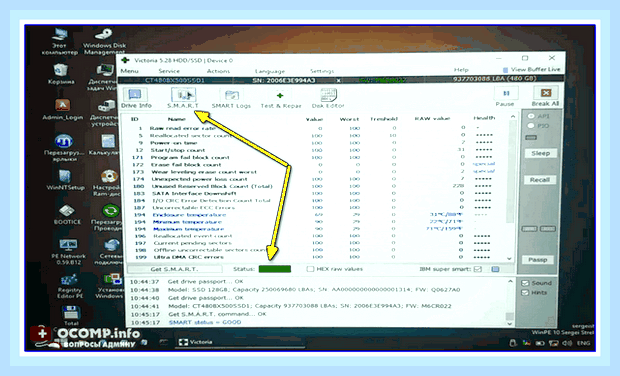The width and height of the screenshot is (620, 376).
Task: Open the Help menu
Action: click(x=461, y=70)
